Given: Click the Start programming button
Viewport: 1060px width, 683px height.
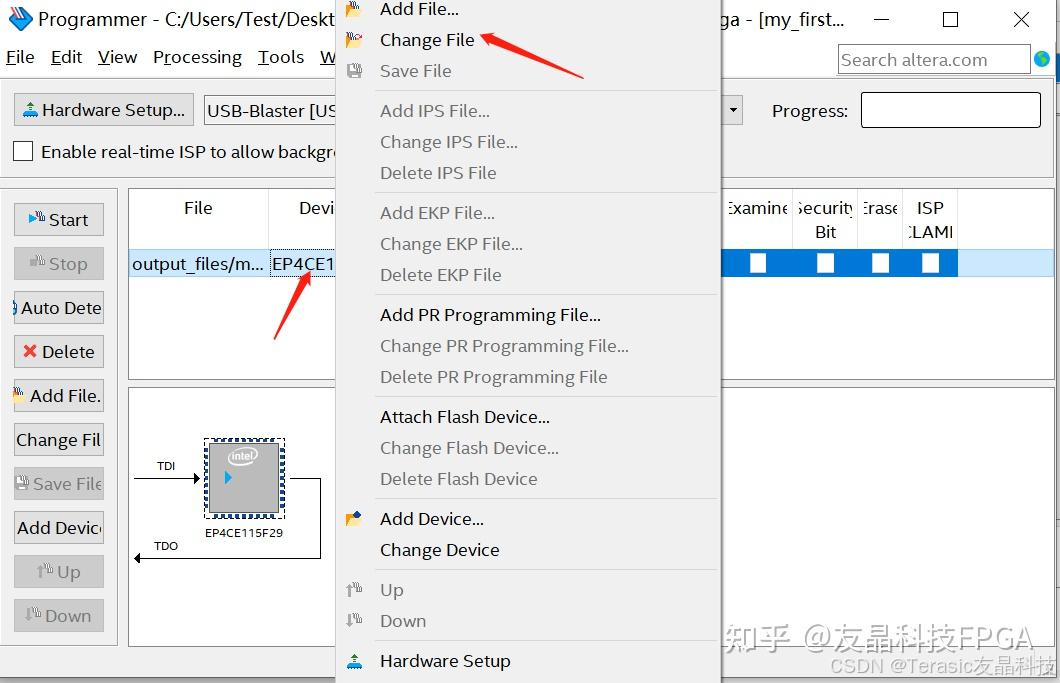Looking at the screenshot, I should (59, 220).
